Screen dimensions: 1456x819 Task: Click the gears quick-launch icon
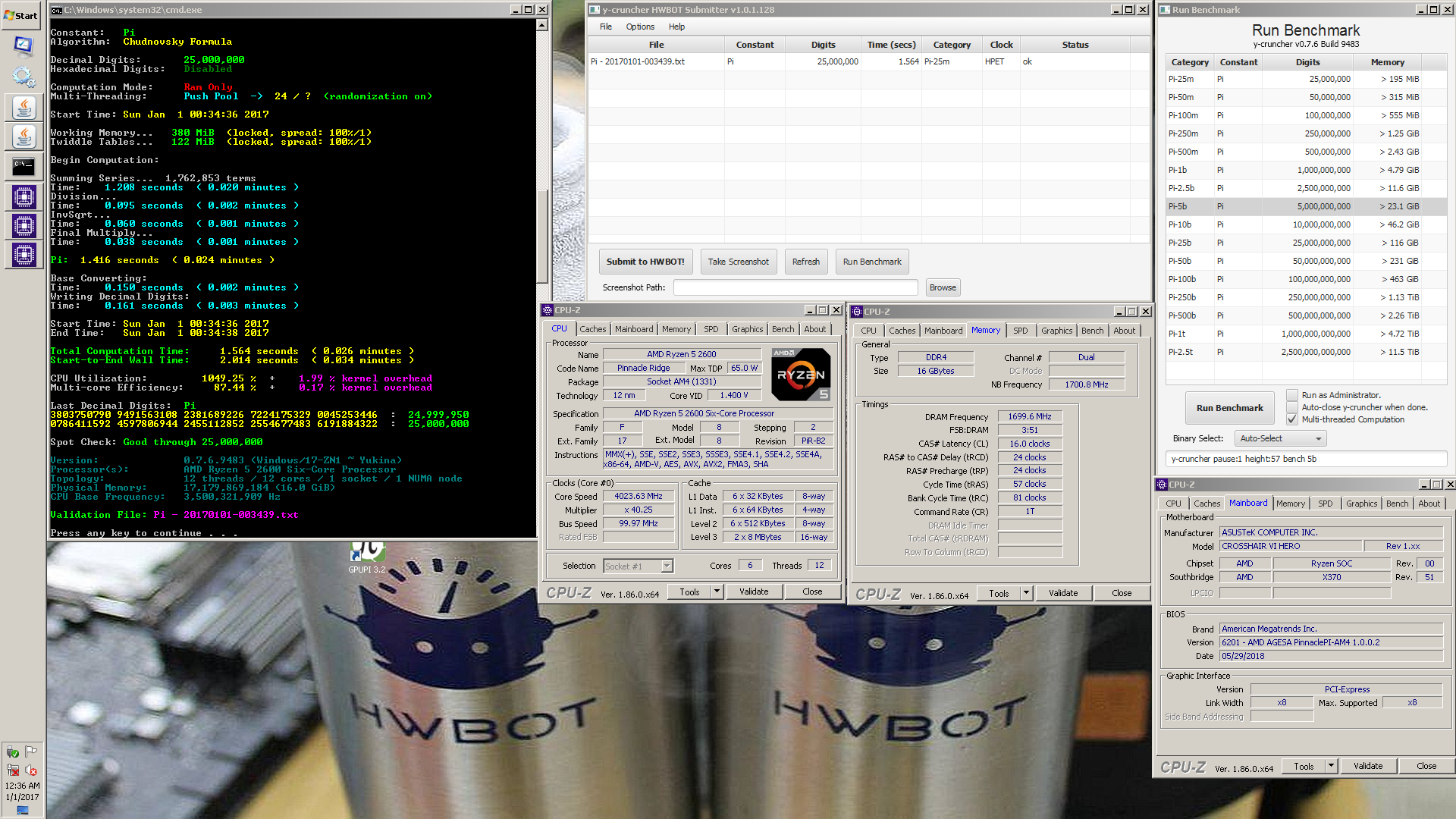24,76
